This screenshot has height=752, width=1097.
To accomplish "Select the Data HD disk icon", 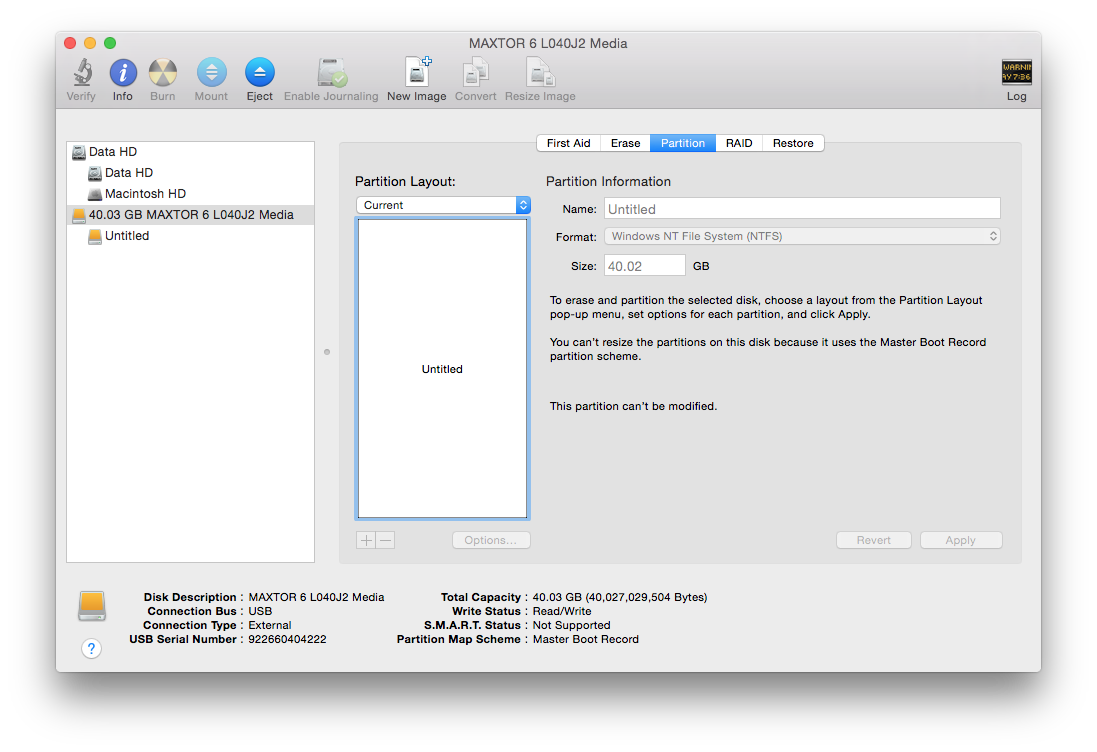I will pos(79,152).
